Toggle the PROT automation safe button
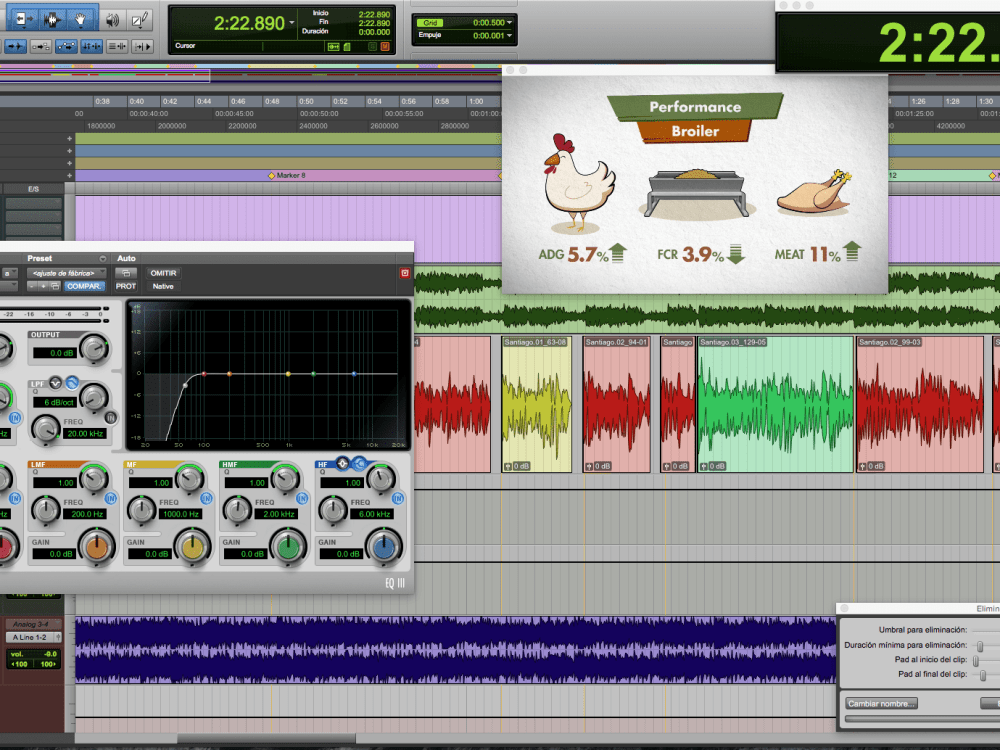 (126, 286)
